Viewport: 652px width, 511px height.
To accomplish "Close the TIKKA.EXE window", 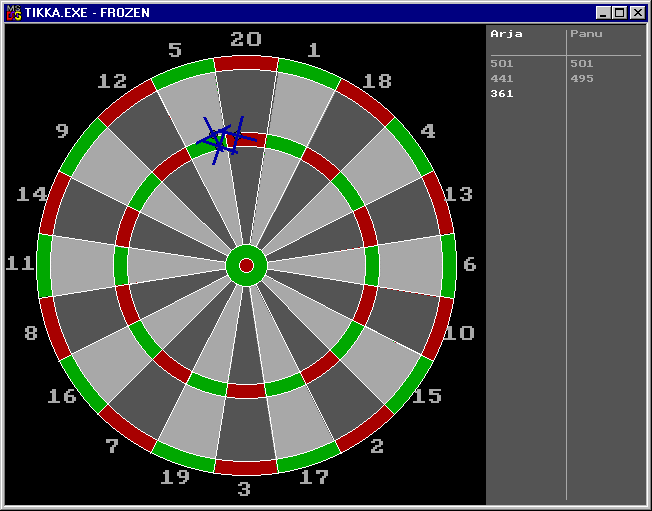I will click(637, 13).
